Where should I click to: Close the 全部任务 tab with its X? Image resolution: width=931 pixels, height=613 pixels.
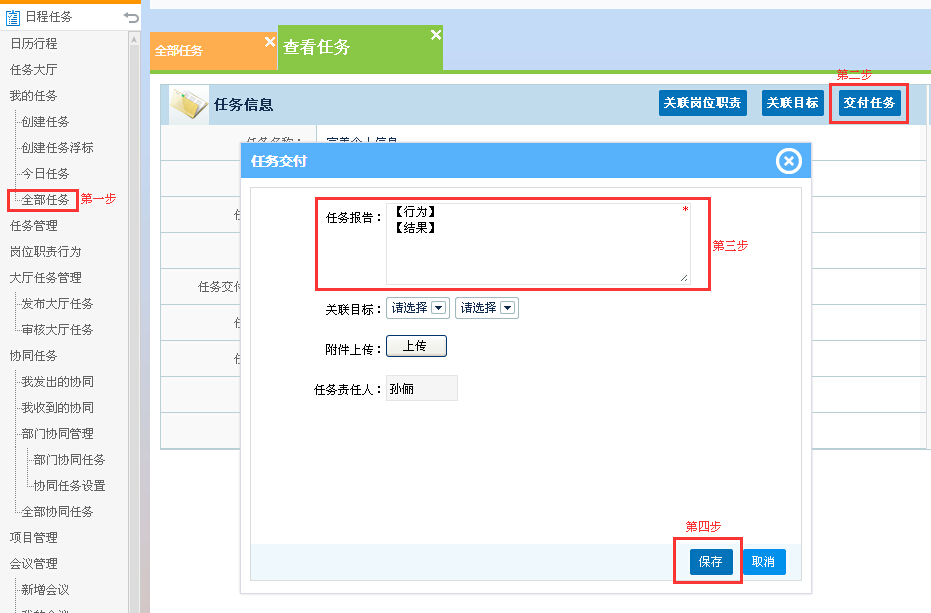[269, 42]
